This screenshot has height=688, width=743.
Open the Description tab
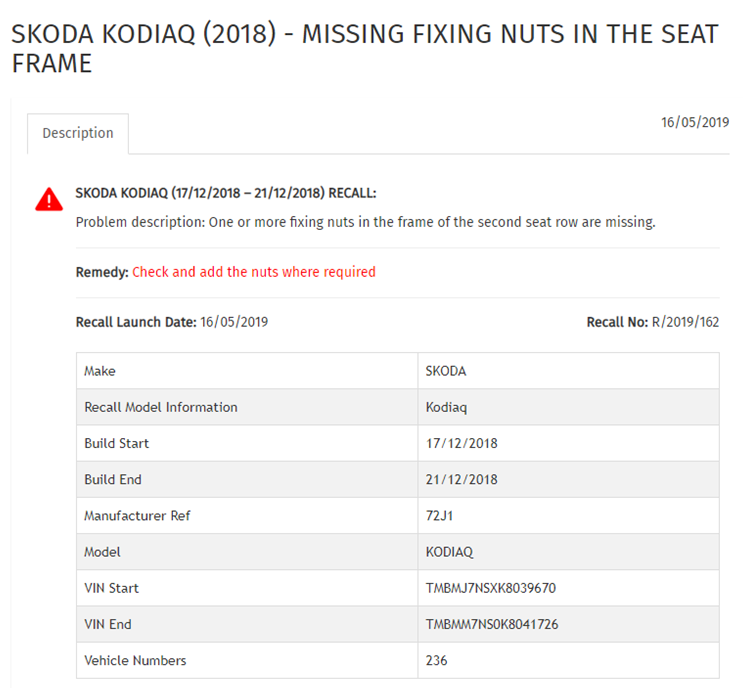click(x=78, y=133)
